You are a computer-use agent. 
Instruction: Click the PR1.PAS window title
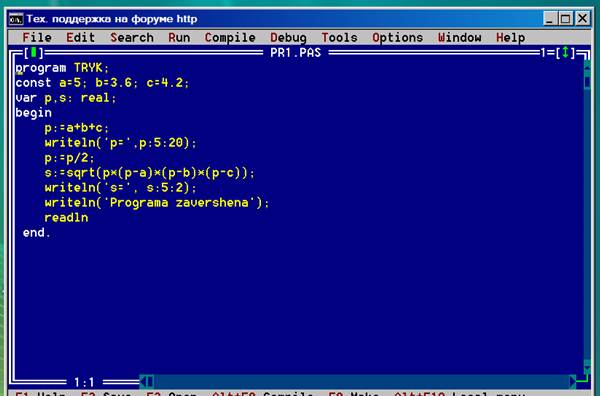295,52
